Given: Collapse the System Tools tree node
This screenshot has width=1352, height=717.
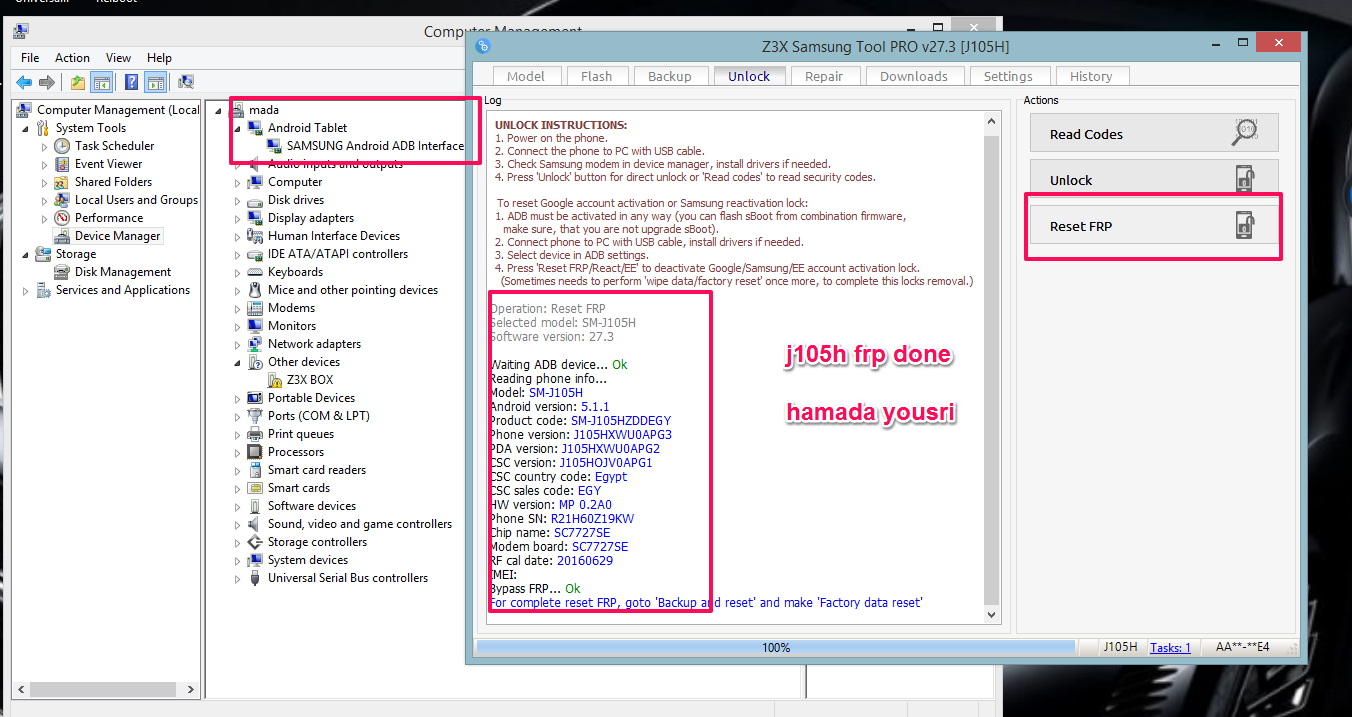Looking at the screenshot, I should pos(26,128).
